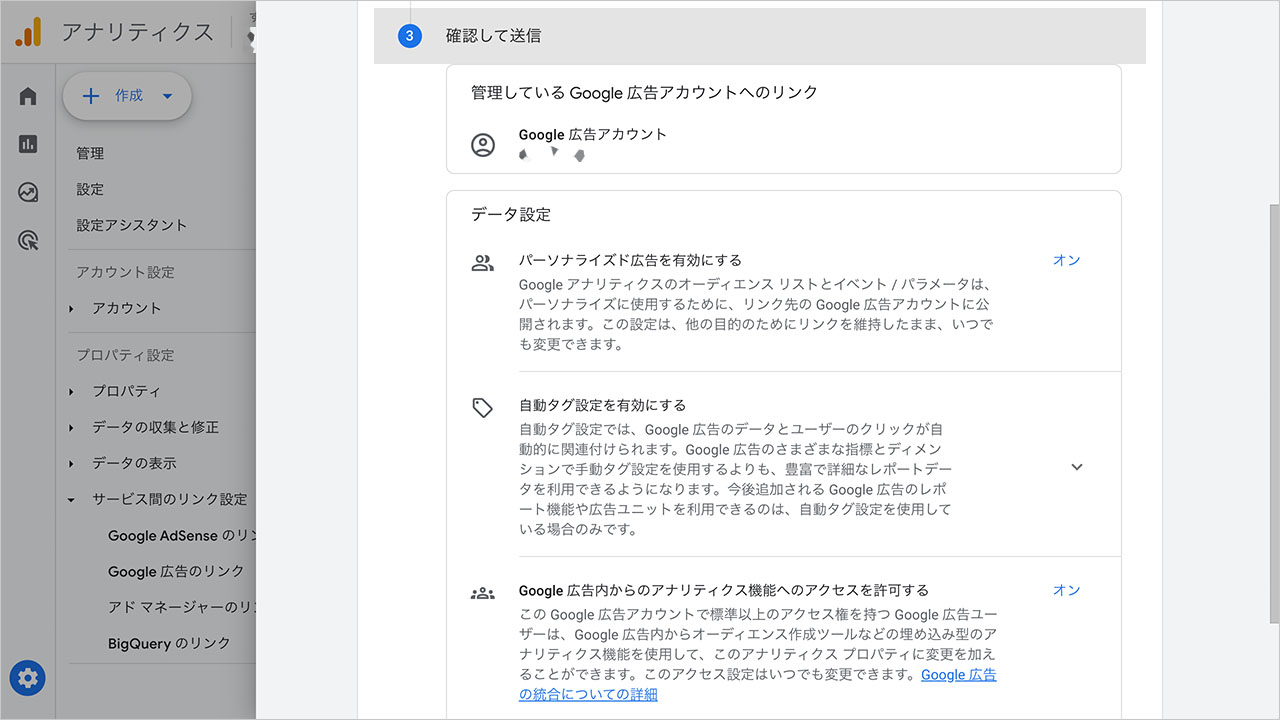Click the step 3 確認して送信 badge
The image size is (1280, 720).
tap(409, 35)
